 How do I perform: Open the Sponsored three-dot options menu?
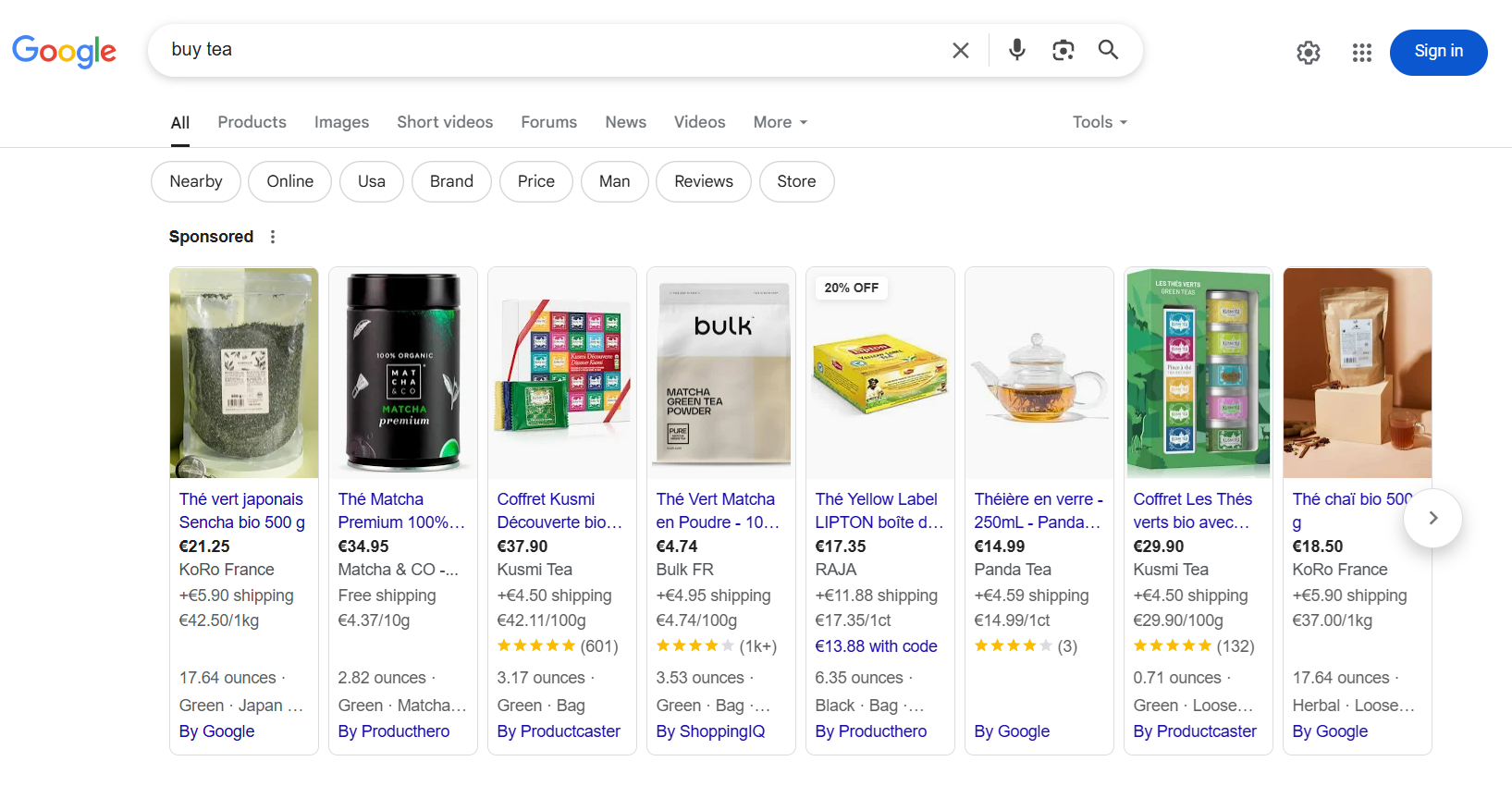[x=273, y=237]
